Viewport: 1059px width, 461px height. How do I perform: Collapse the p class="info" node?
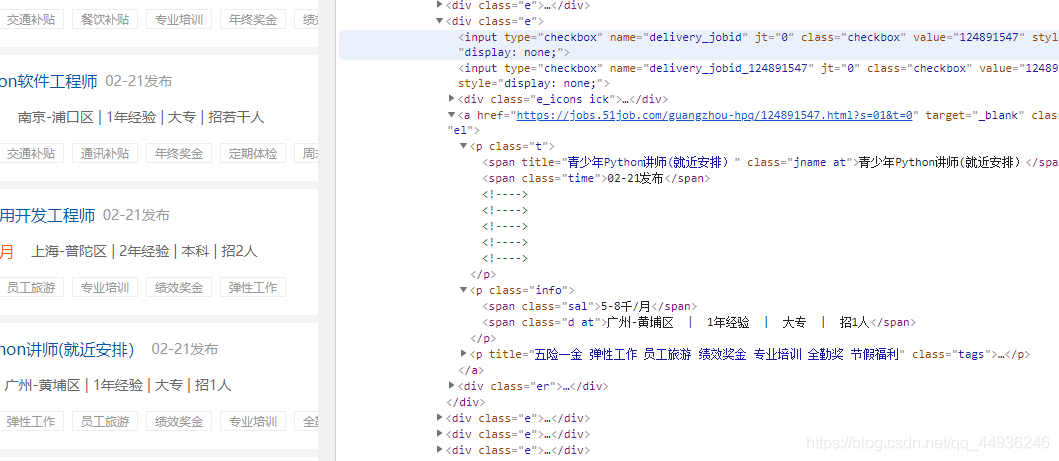tap(464, 290)
